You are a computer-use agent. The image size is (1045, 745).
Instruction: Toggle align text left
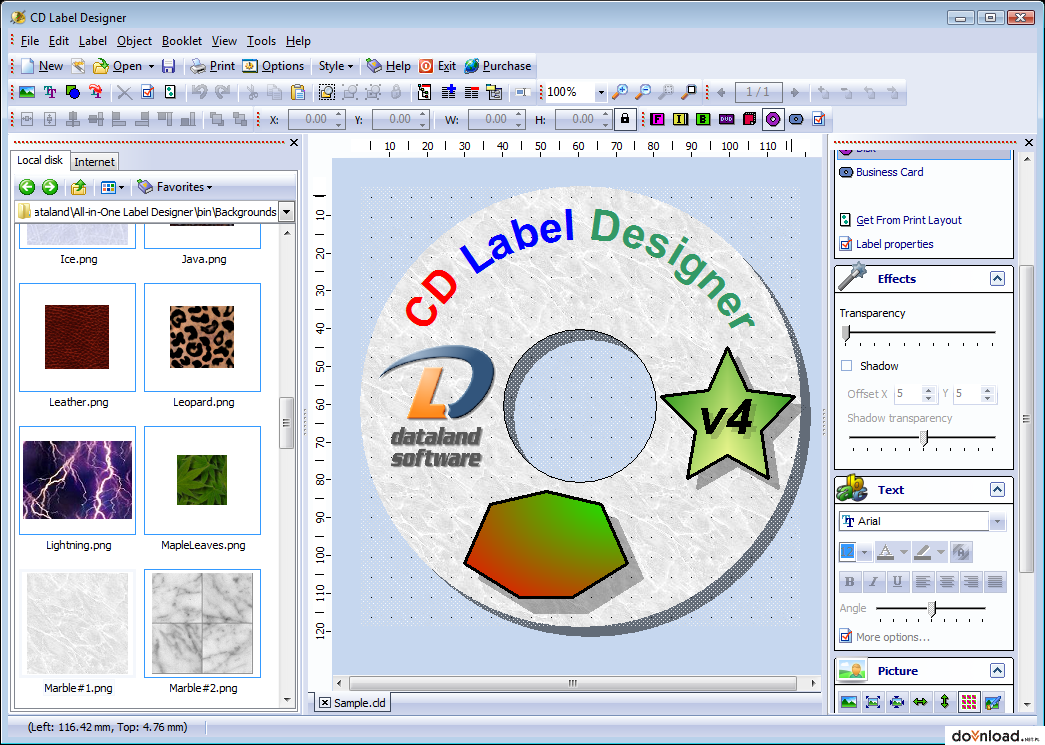coord(923,582)
